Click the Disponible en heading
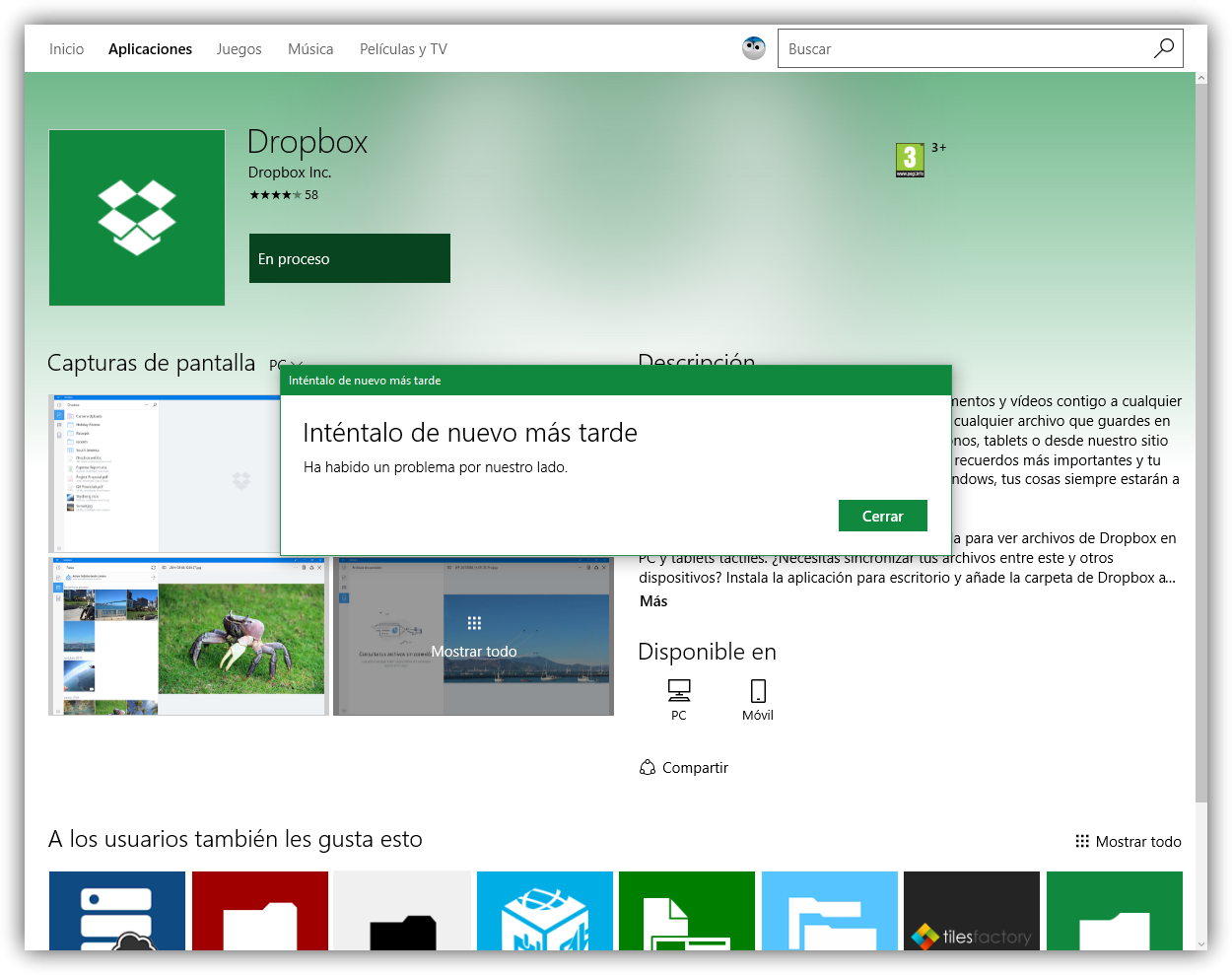This screenshot has width=1232, height=975. click(708, 652)
